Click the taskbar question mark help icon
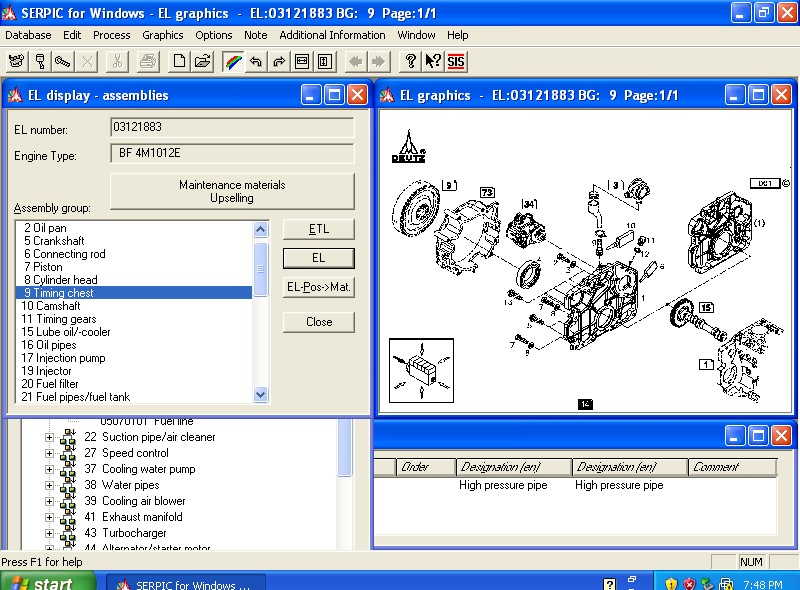Viewport: 800px width, 590px height. 610,584
